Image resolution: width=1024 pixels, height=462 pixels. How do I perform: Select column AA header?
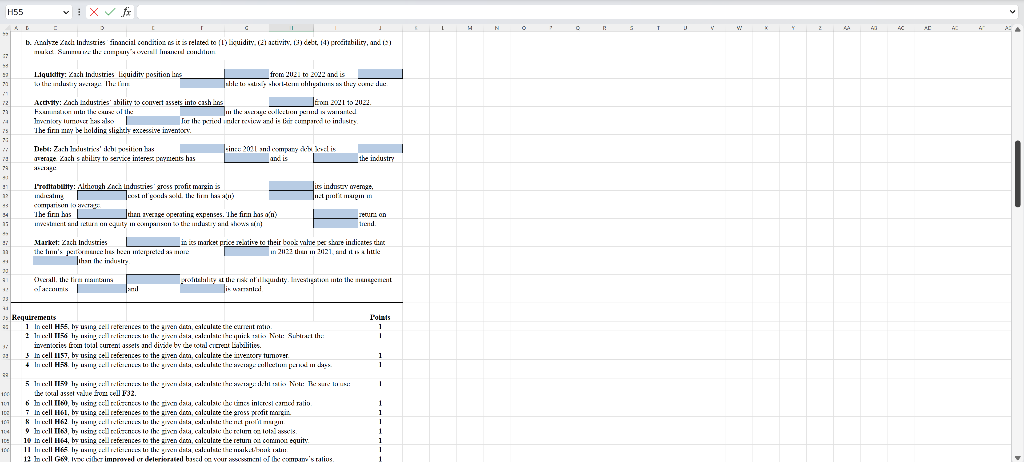(x=846, y=28)
